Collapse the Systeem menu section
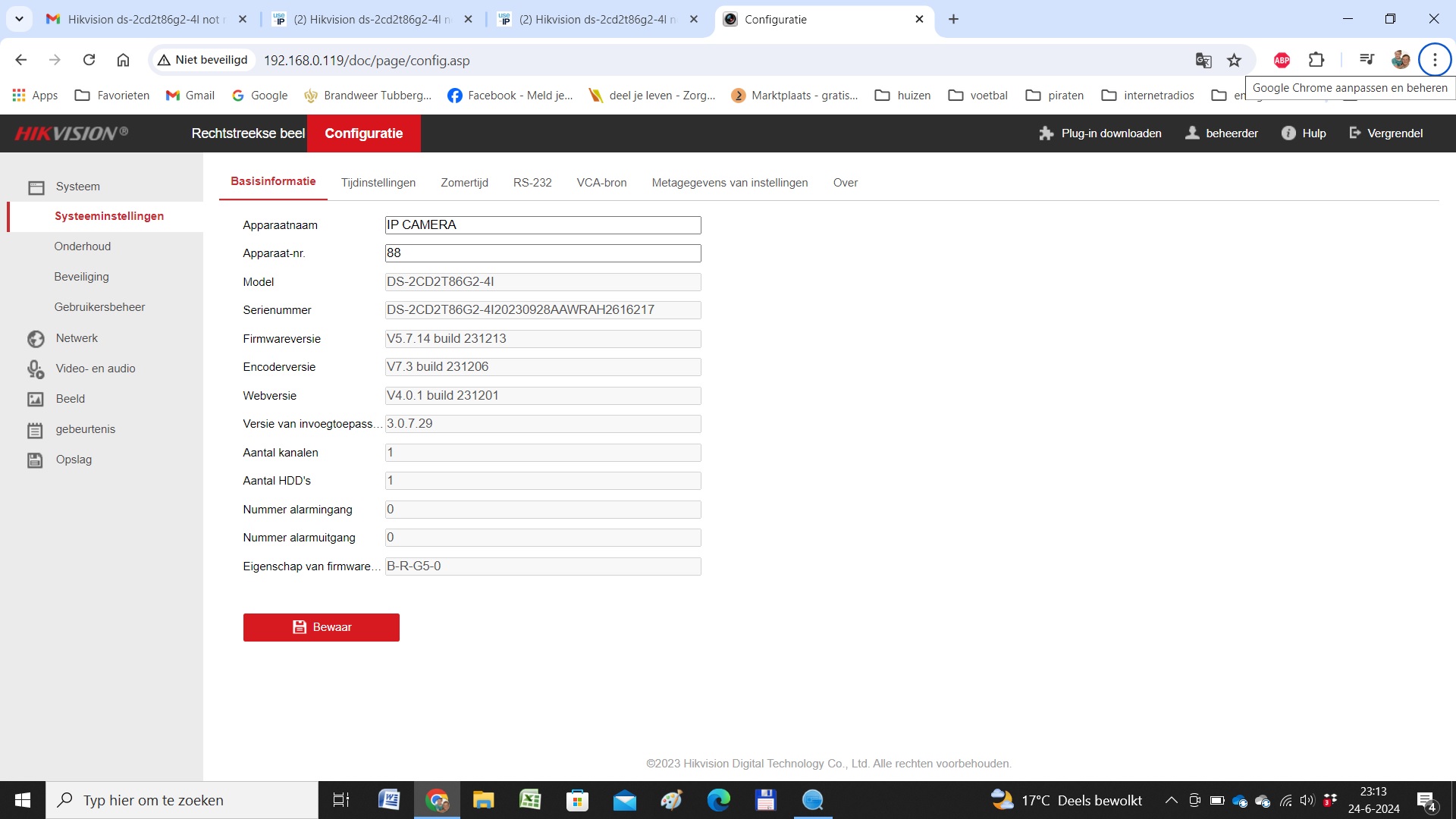The image size is (1456, 819). tap(77, 187)
